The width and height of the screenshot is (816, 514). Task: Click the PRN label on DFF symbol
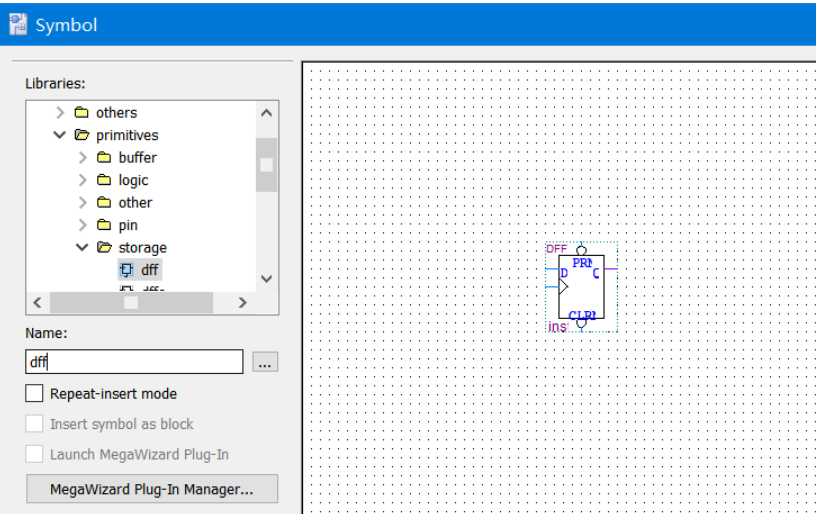(582, 263)
